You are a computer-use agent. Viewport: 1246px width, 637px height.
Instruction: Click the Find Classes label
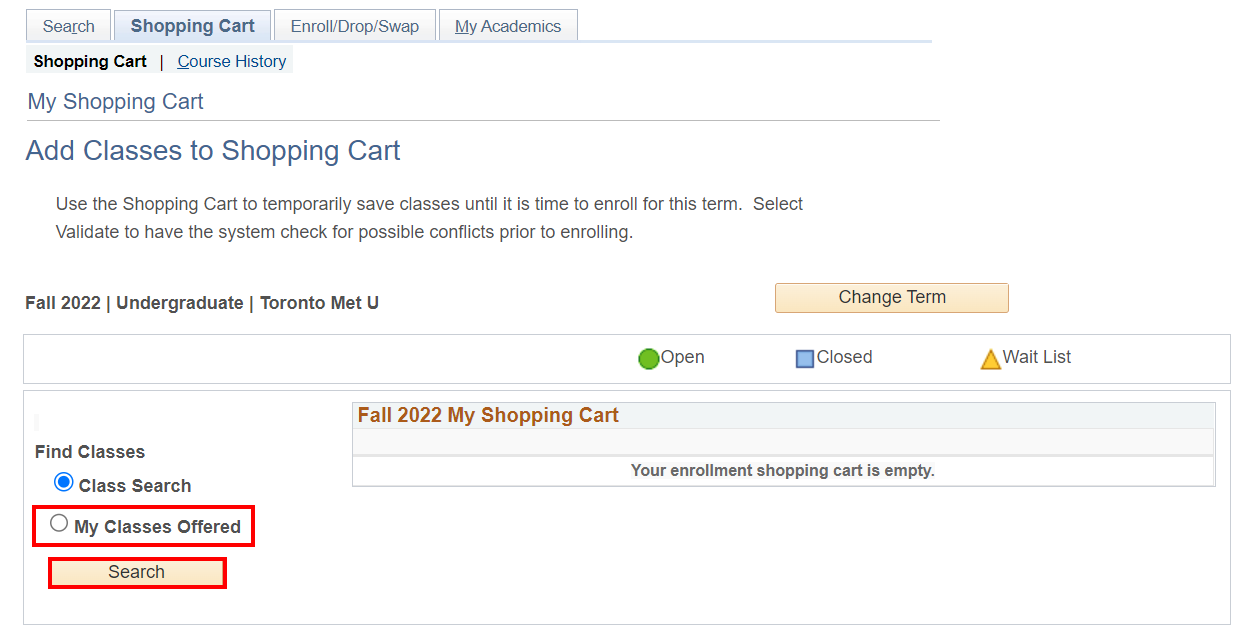tap(90, 452)
